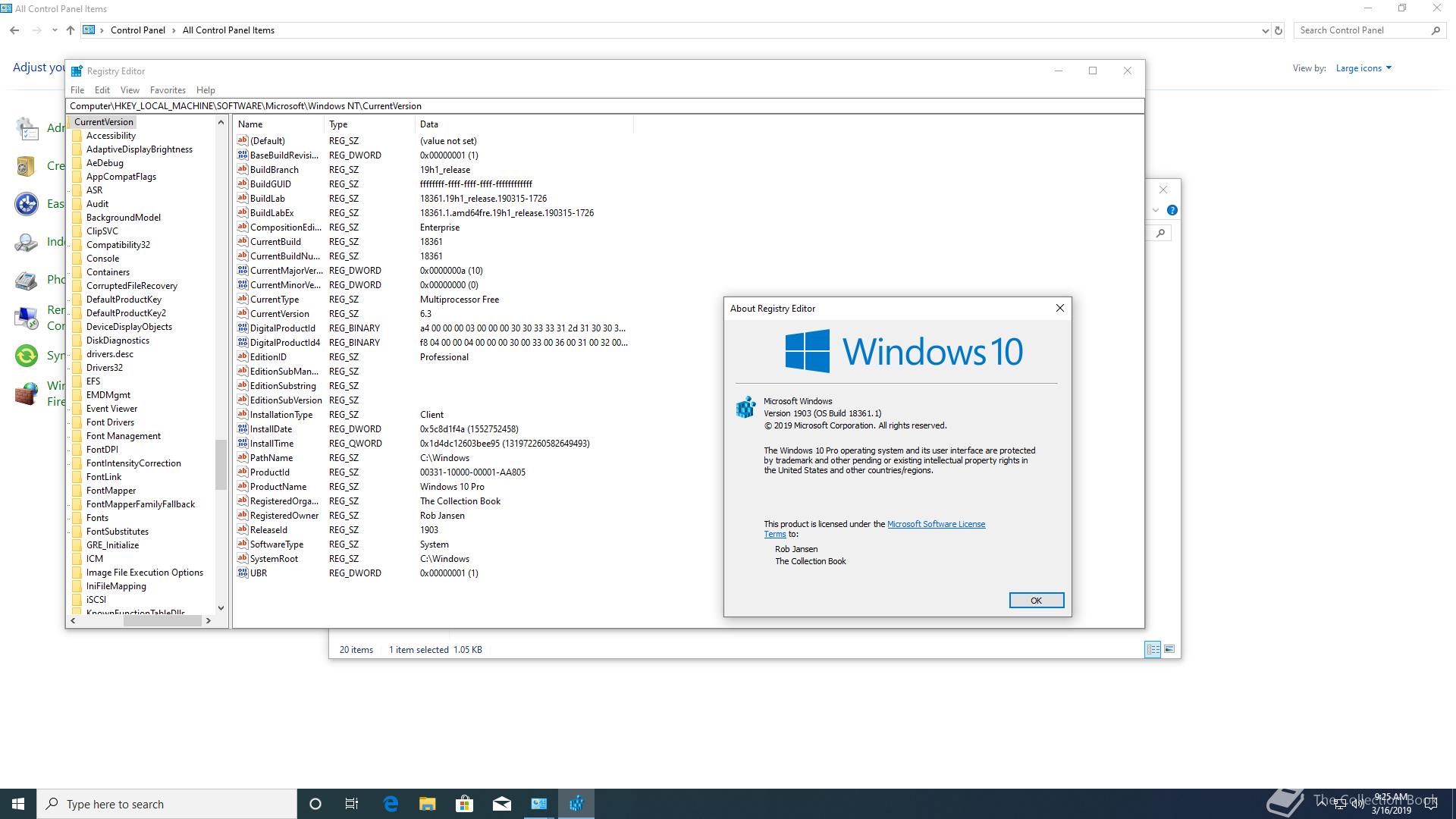Image resolution: width=1456 pixels, height=819 pixels.
Task: Open File Explorer from the taskbar
Action: point(428,804)
